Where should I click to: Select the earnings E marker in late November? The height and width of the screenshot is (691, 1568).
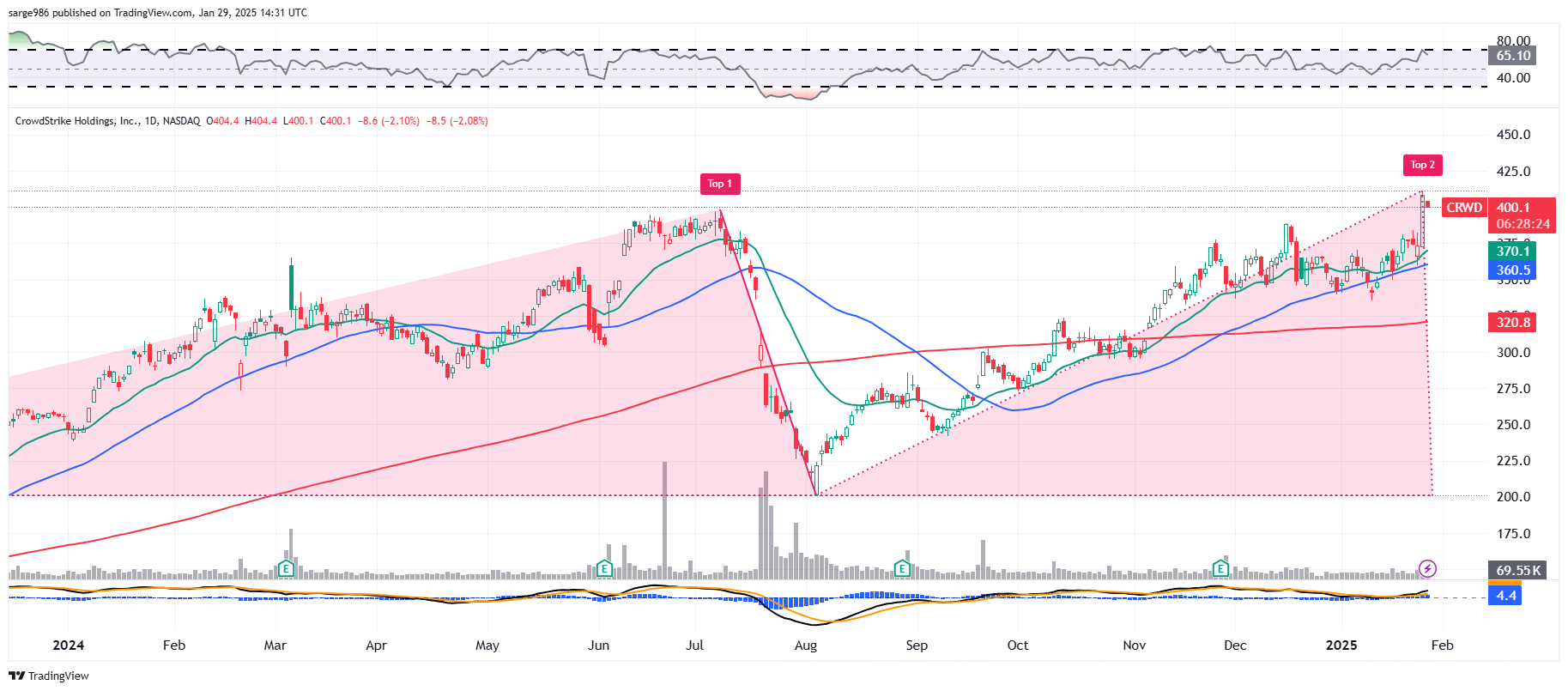pos(1220,568)
